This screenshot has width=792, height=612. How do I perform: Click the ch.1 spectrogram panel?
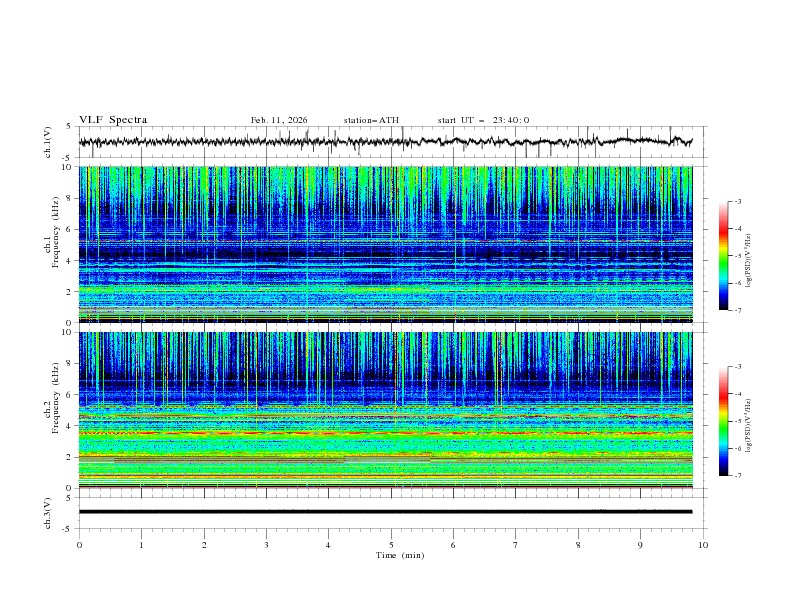(386, 244)
